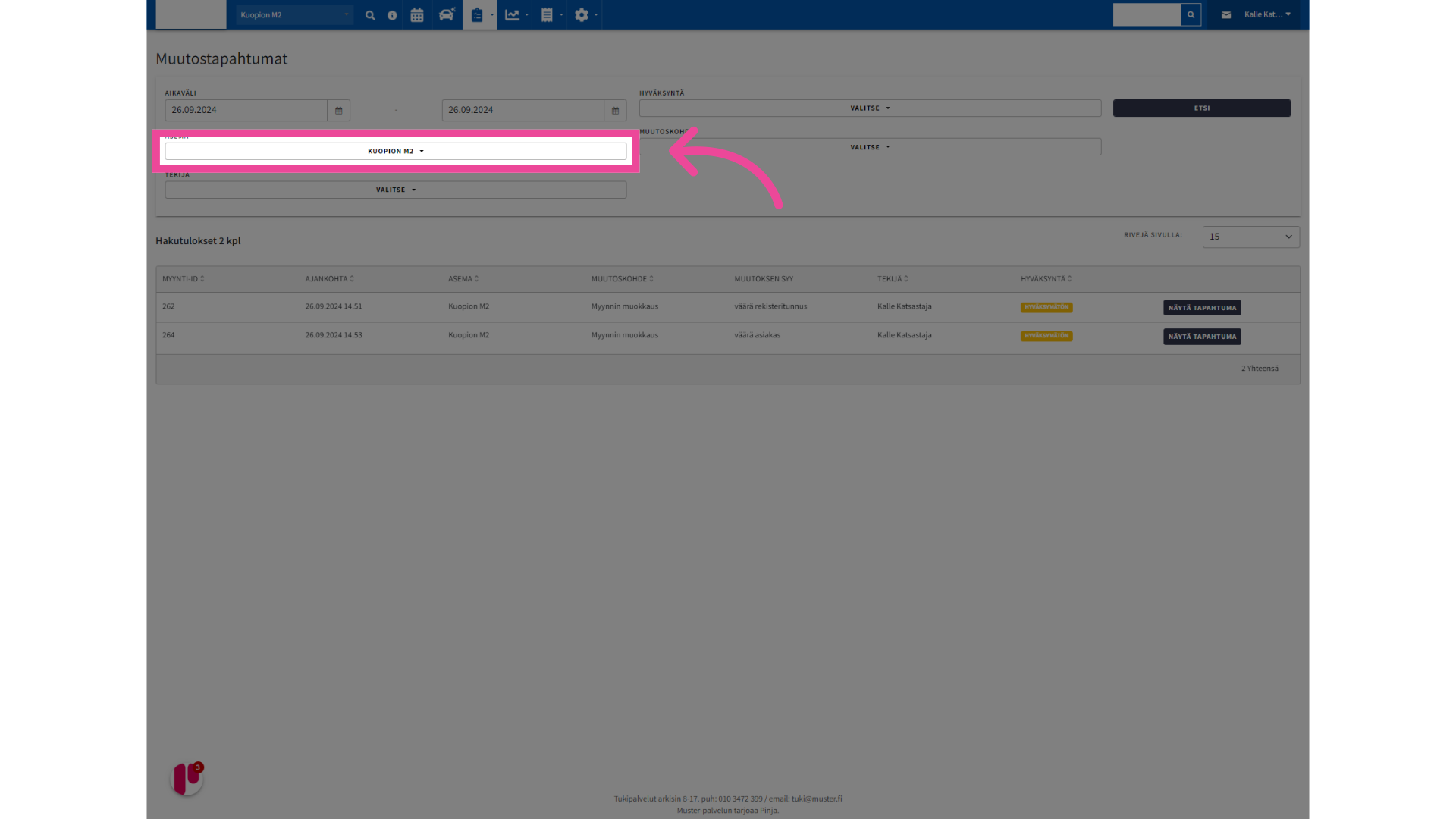Click the car icon in the navbar

(447, 14)
